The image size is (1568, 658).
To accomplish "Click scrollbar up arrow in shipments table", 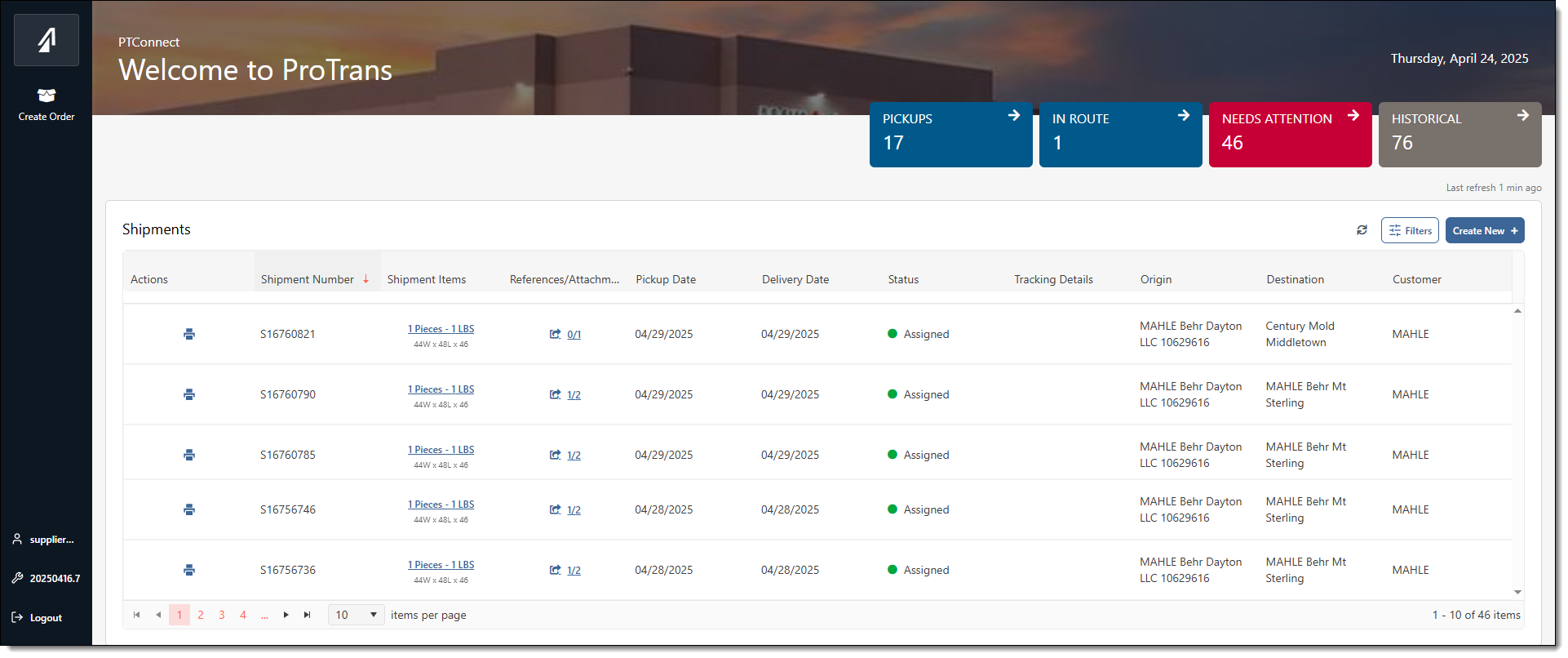I will pos(1517,311).
